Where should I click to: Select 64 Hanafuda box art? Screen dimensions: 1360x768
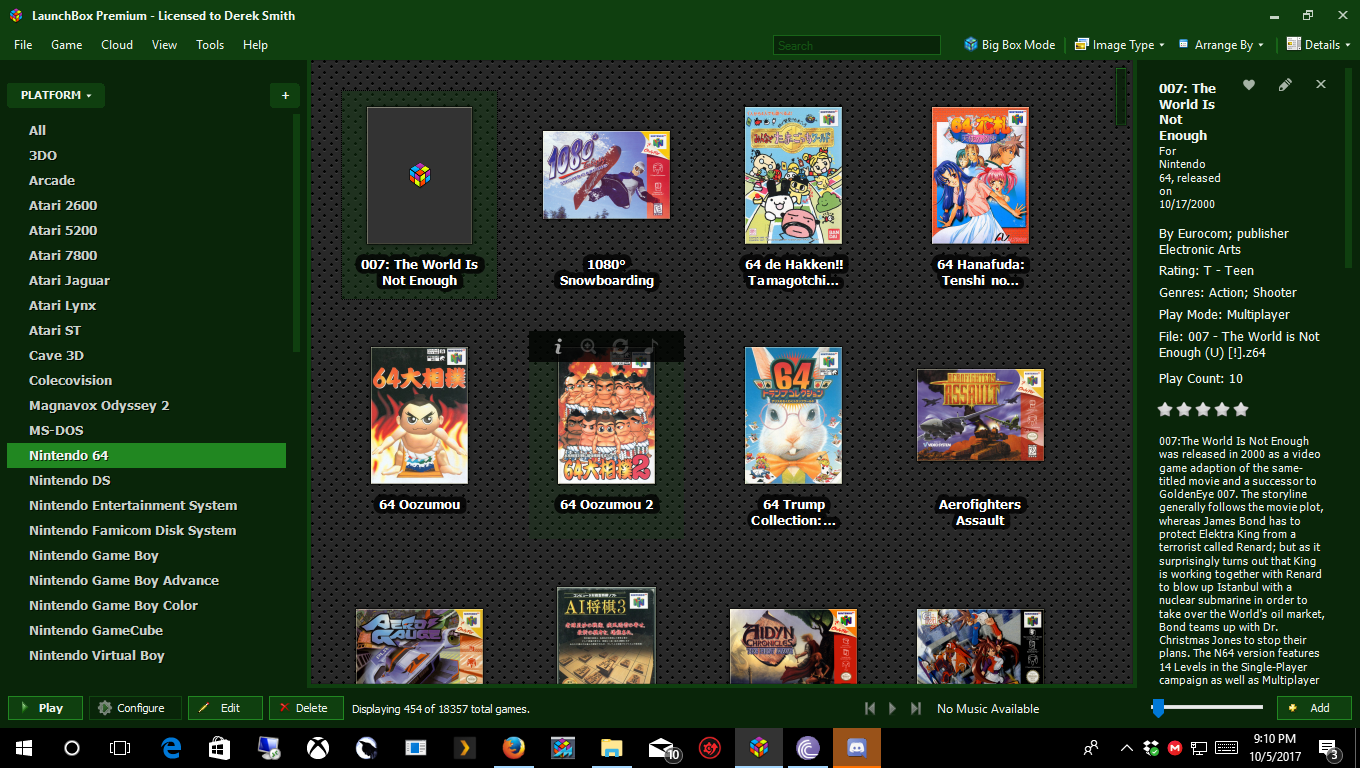tap(980, 175)
